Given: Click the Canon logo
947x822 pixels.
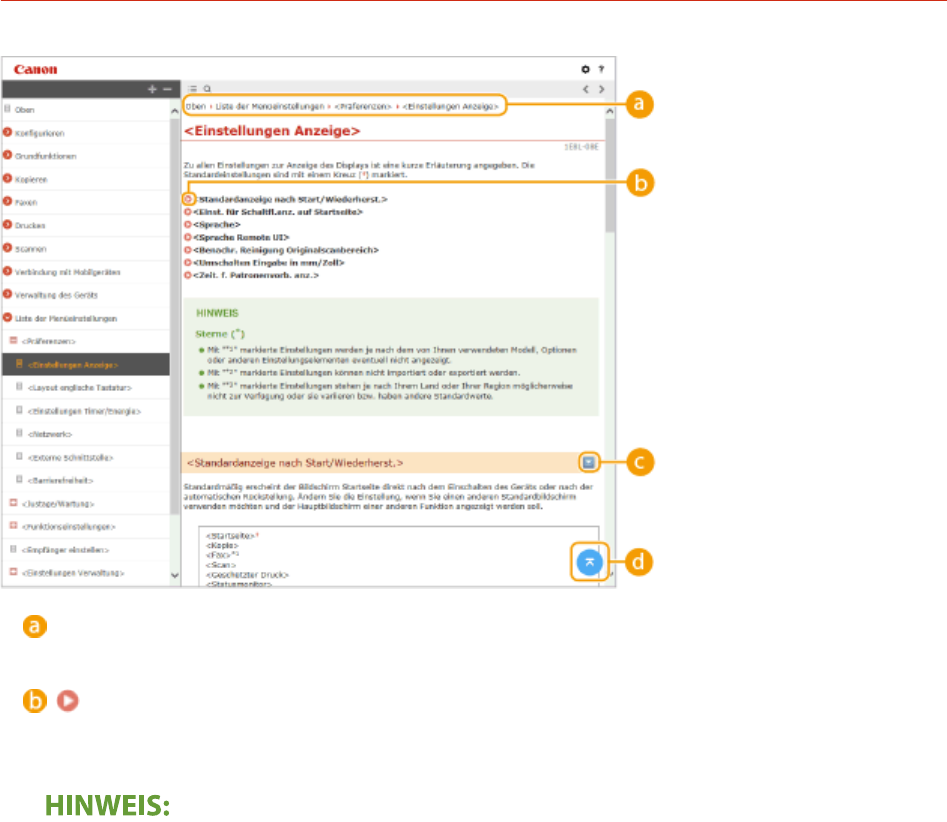Looking at the screenshot, I should click(x=36, y=69).
